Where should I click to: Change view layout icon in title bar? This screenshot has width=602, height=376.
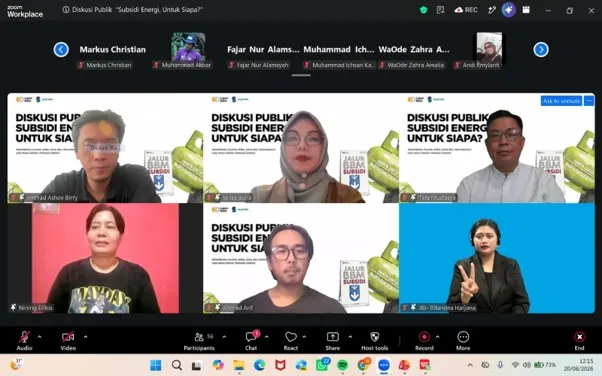tap(526, 10)
